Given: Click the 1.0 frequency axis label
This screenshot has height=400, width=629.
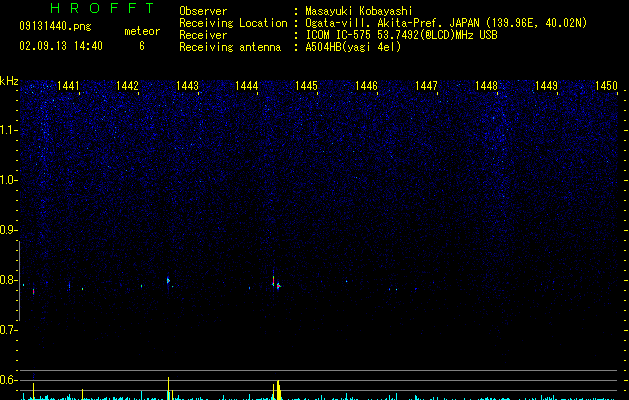Looking at the screenshot, I should tap(8, 180).
